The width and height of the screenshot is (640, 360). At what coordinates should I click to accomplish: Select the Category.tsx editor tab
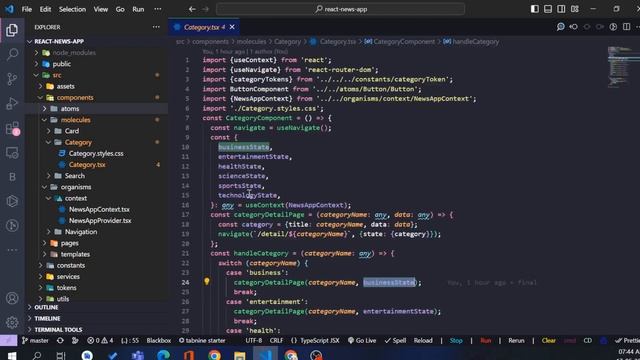click(x=204, y=27)
